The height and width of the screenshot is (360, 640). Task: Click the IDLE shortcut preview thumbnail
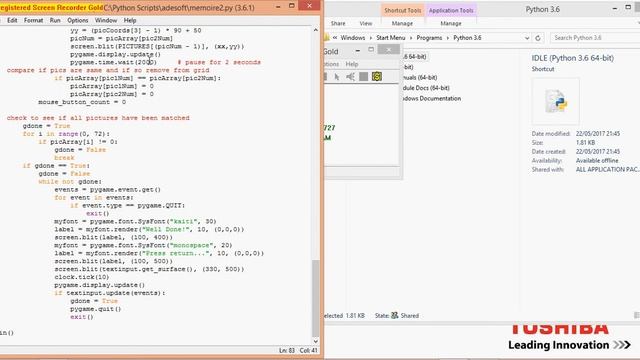555,101
